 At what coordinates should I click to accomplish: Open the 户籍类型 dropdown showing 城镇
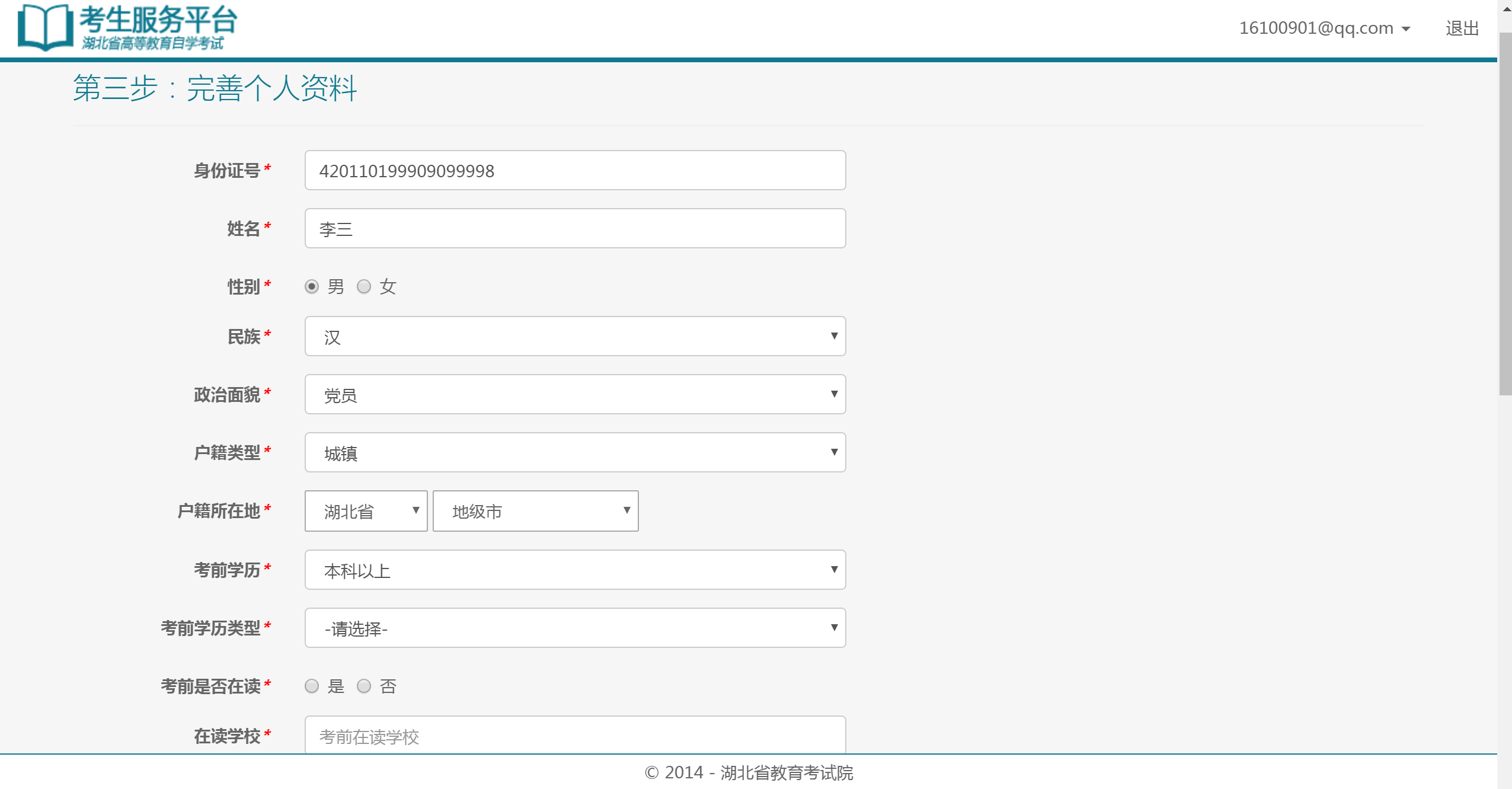(x=575, y=453)
